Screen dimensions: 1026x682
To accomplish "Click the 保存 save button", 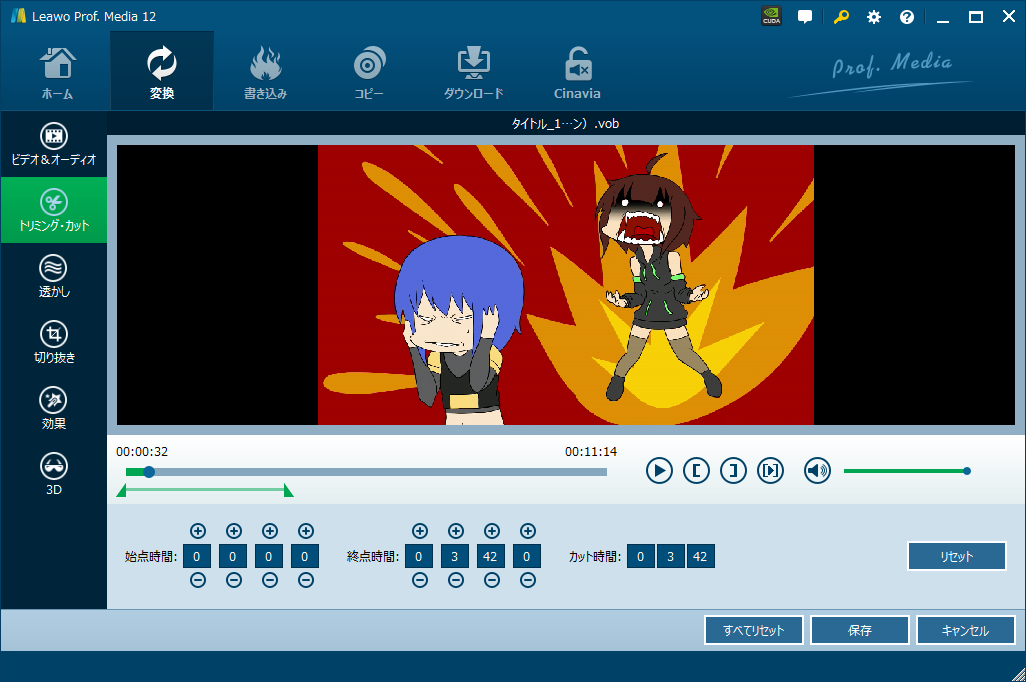I will coord(859,631).
